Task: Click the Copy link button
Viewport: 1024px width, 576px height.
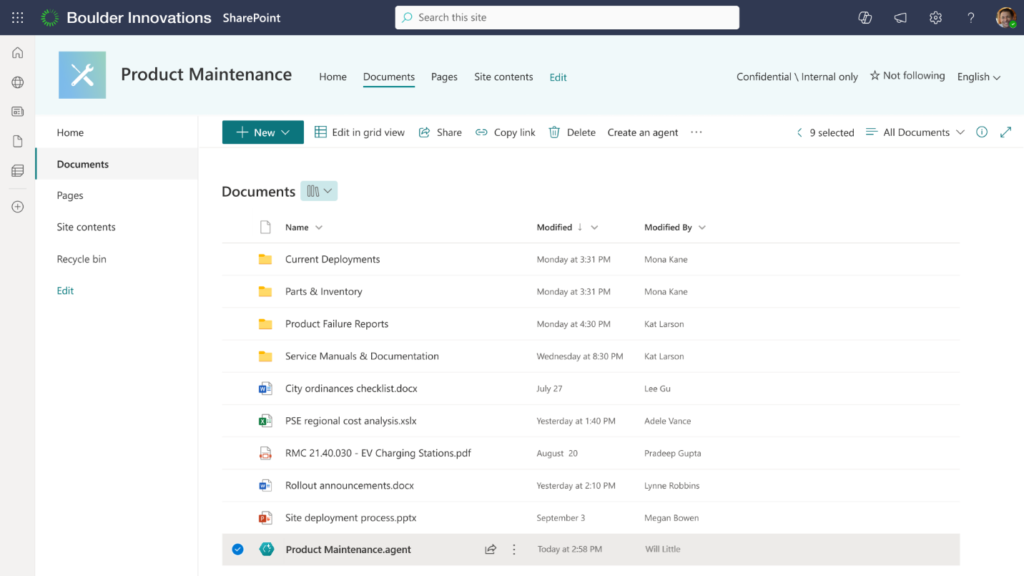Action: [x=505, y=132]
